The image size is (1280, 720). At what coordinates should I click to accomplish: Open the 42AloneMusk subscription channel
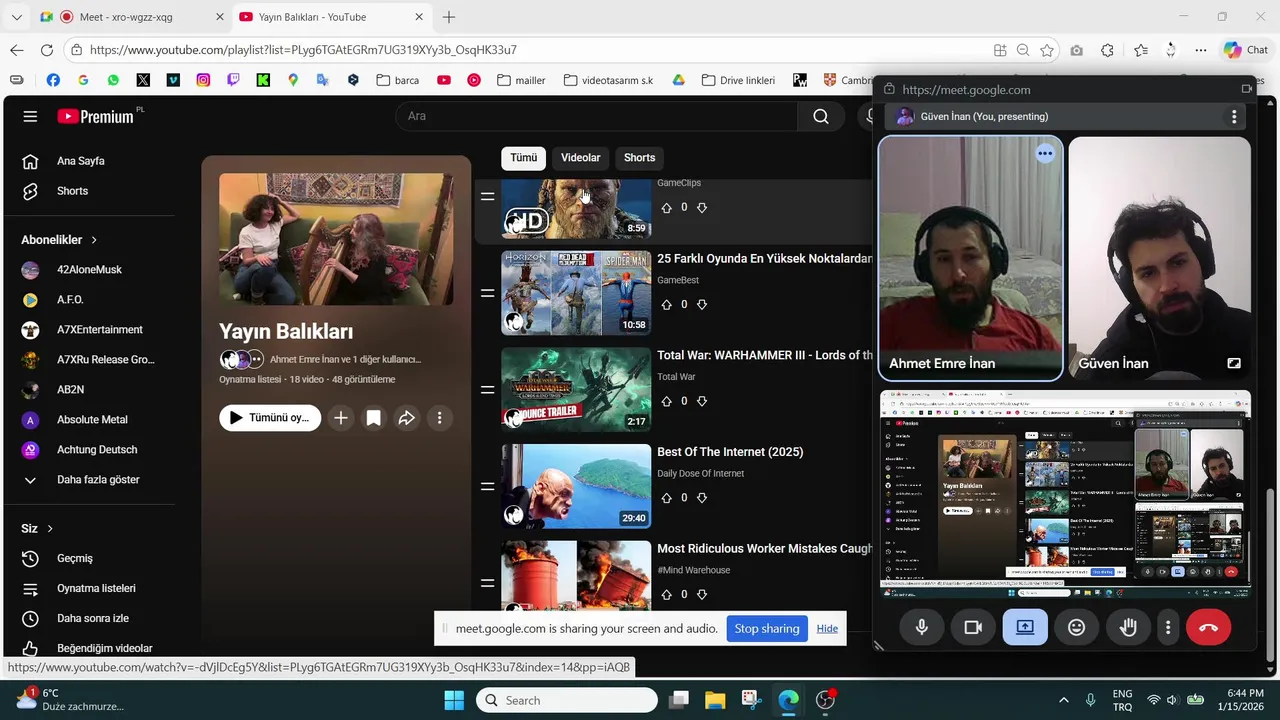click(89, 270)
